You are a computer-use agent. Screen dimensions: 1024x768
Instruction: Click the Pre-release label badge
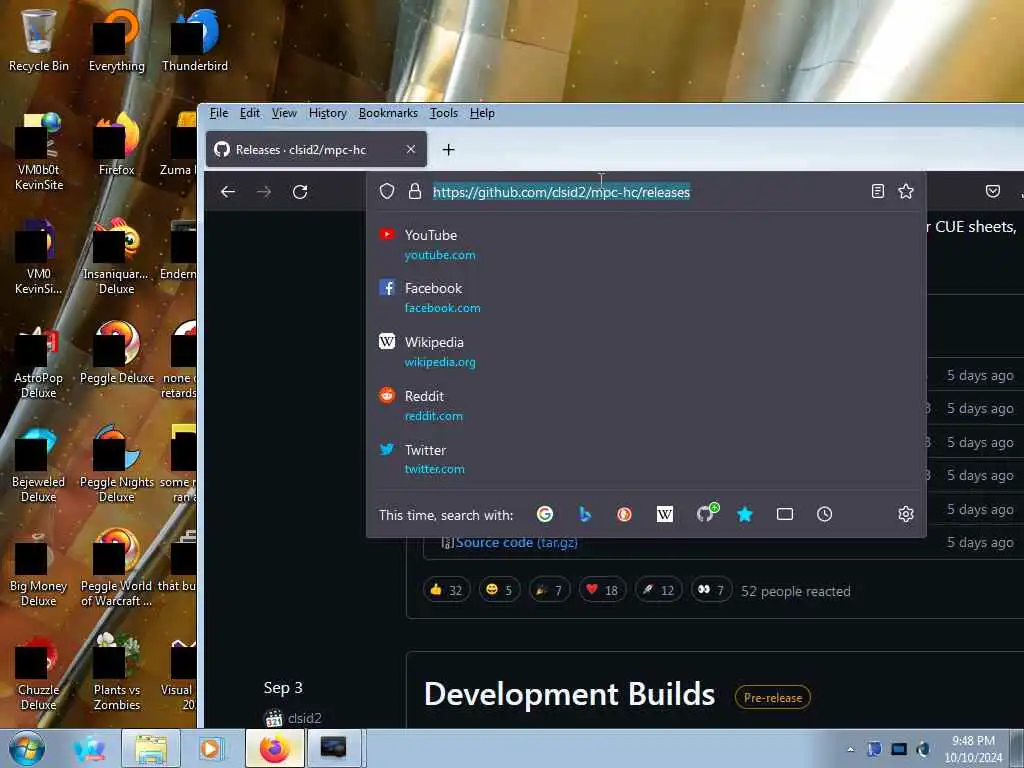773,697
